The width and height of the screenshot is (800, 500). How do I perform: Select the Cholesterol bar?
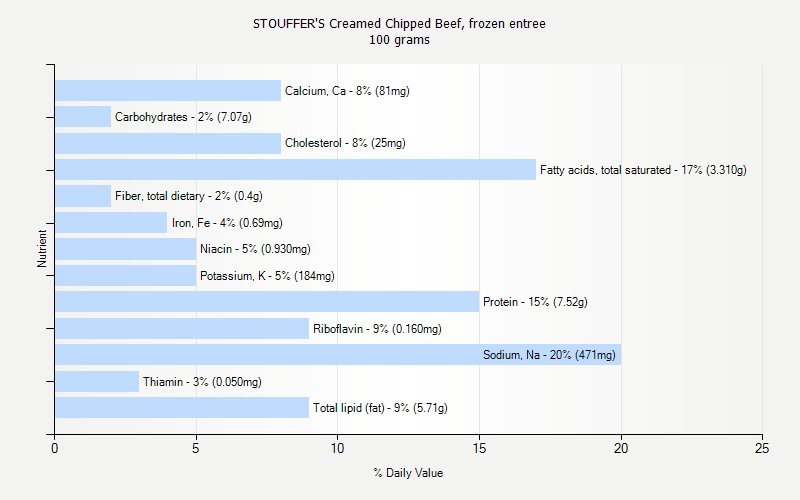point(168,143)
